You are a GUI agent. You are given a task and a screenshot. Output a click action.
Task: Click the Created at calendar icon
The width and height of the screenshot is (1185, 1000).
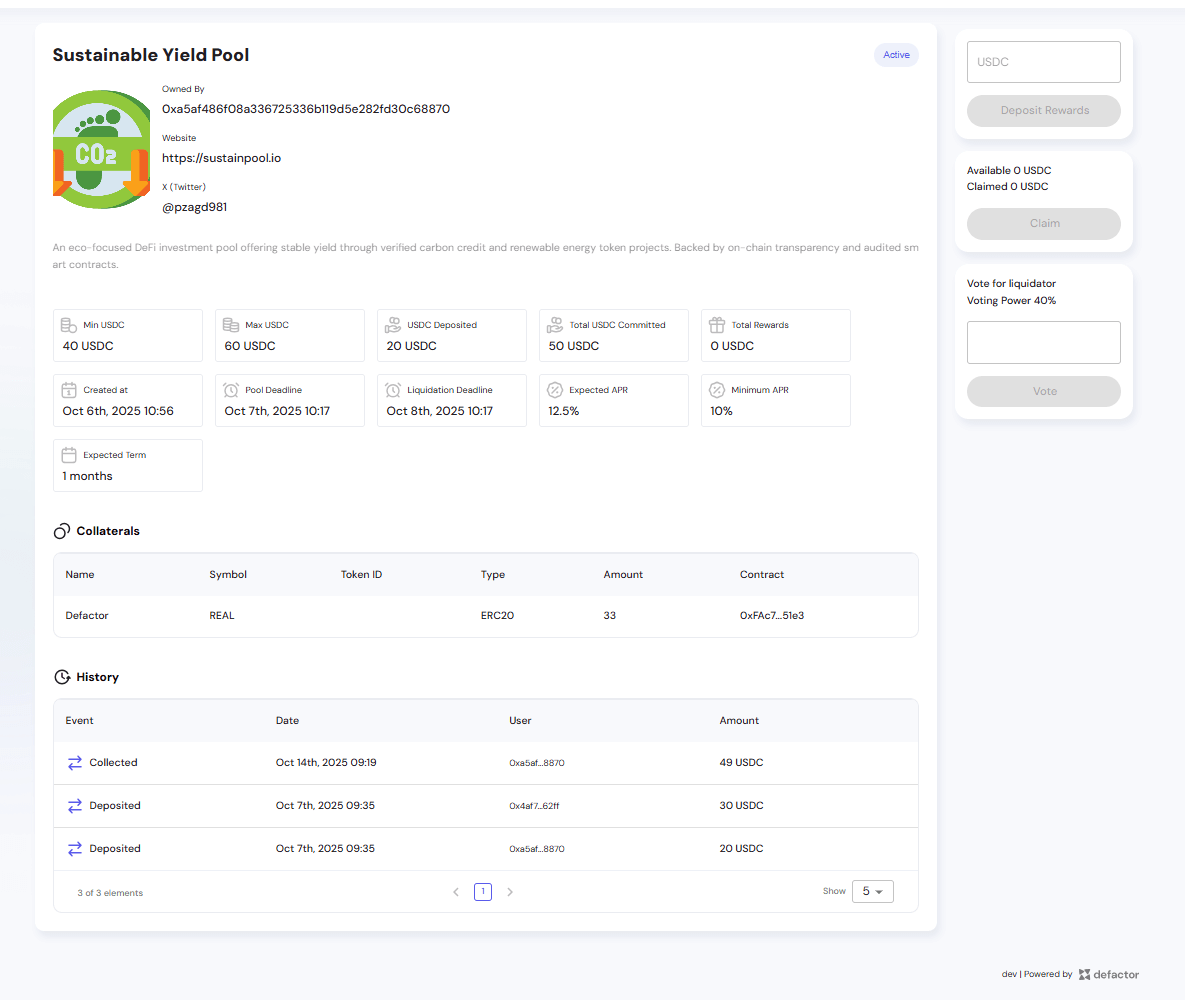coord(69,390)
